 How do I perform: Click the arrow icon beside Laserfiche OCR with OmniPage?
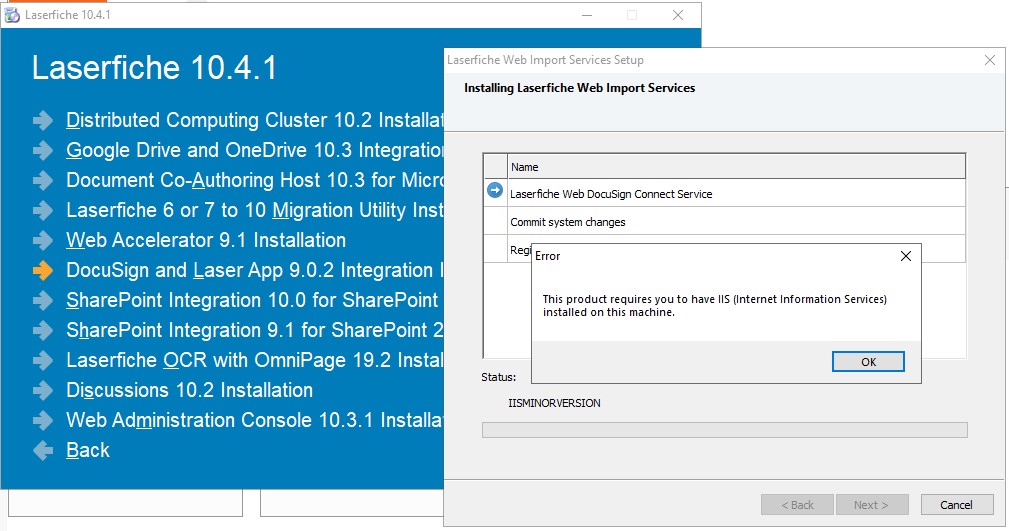(43, 360)
